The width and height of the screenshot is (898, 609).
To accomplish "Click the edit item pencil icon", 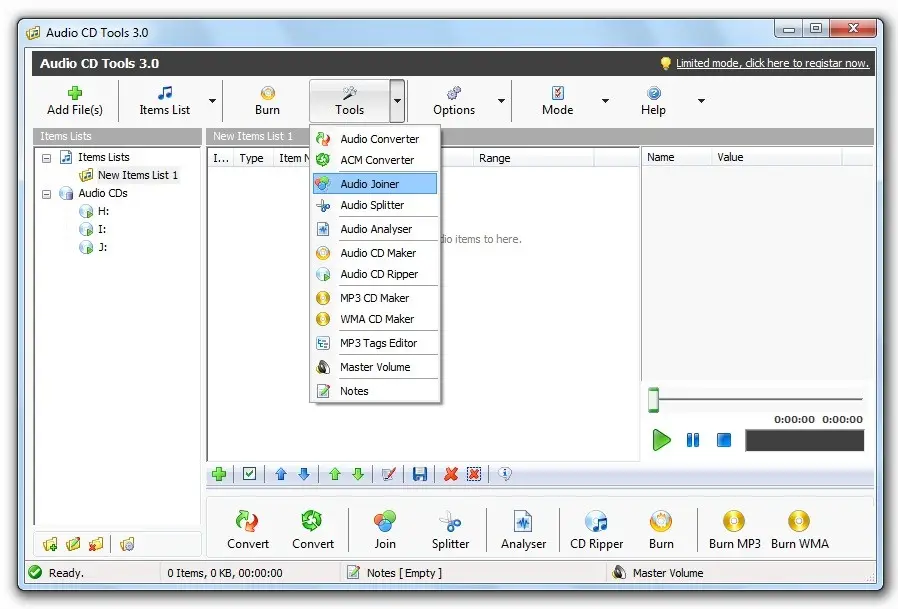I will pyautogui.click(x=388, y=474).
